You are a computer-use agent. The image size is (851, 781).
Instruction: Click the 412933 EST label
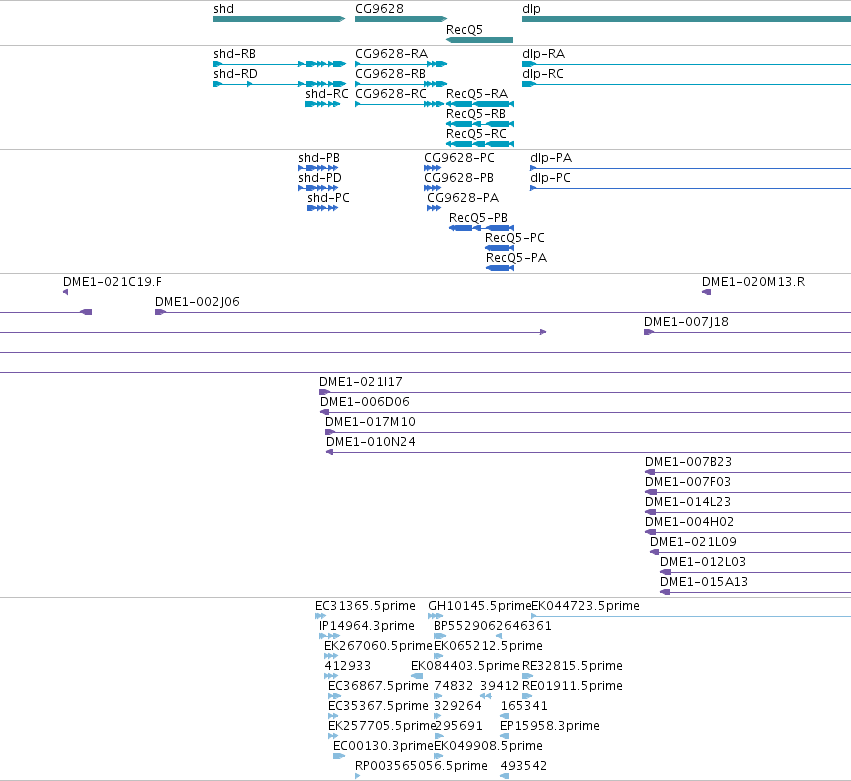point(347,666)
